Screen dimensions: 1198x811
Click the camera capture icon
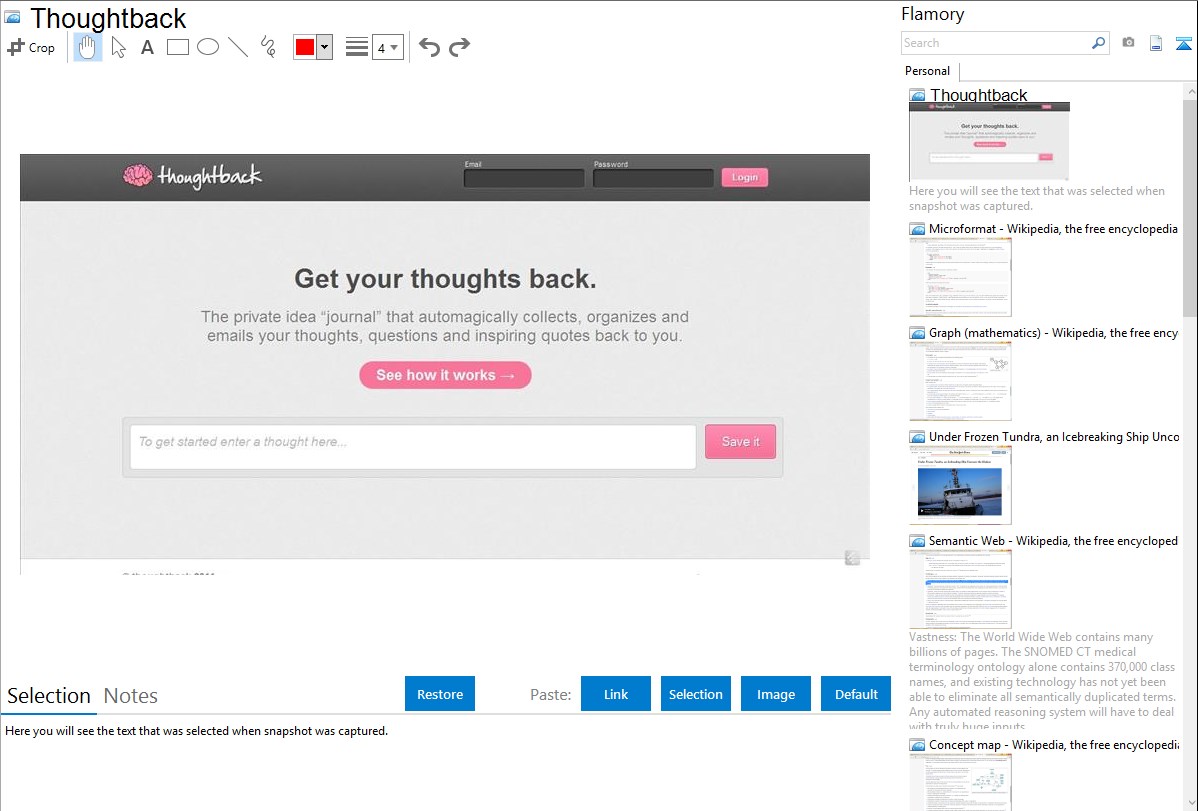coord(1128,43)
